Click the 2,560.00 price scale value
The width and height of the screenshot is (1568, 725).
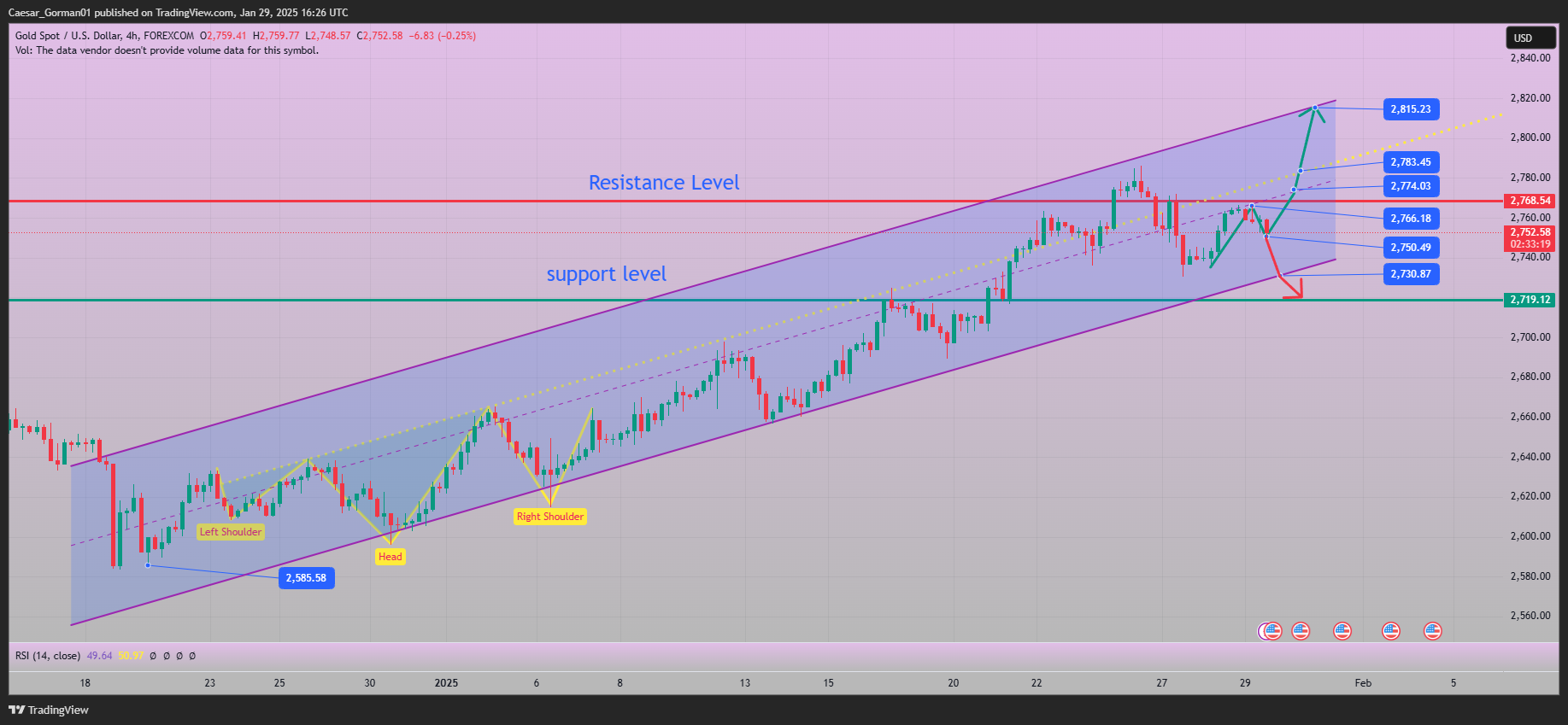tap(1530, 616)
